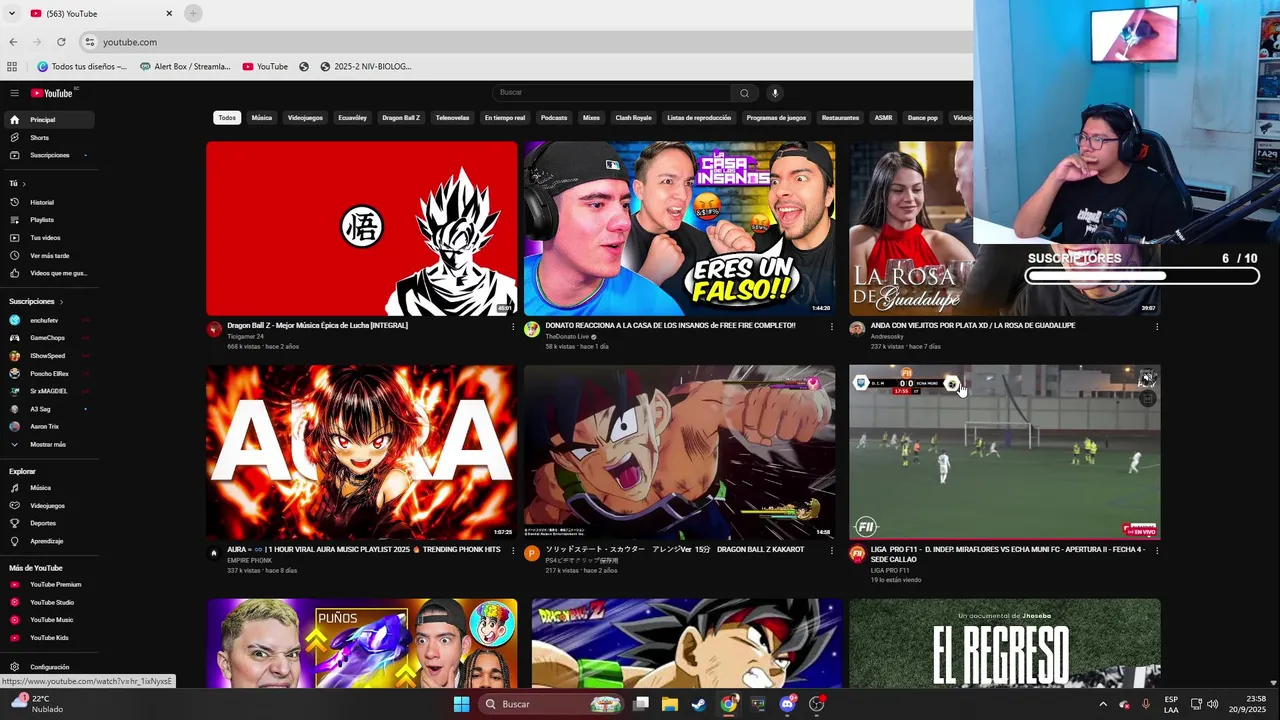The image size is (1280, 720).
Task: Click the search magnifier button
Action: (744, 93)
